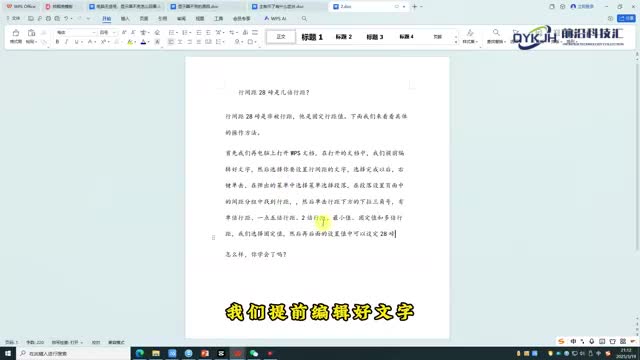Click the yellow highlight color icon

point(130,42)
